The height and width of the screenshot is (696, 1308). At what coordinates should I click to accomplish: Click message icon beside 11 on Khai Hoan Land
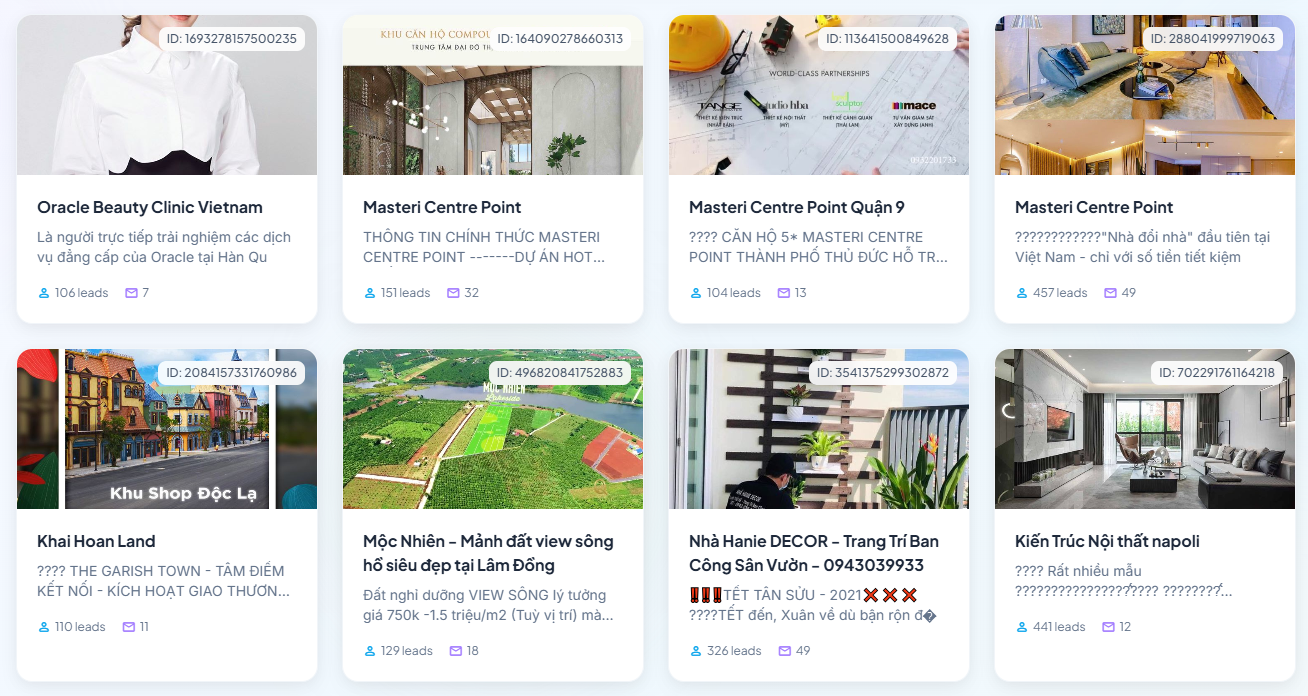coord(128,627)
